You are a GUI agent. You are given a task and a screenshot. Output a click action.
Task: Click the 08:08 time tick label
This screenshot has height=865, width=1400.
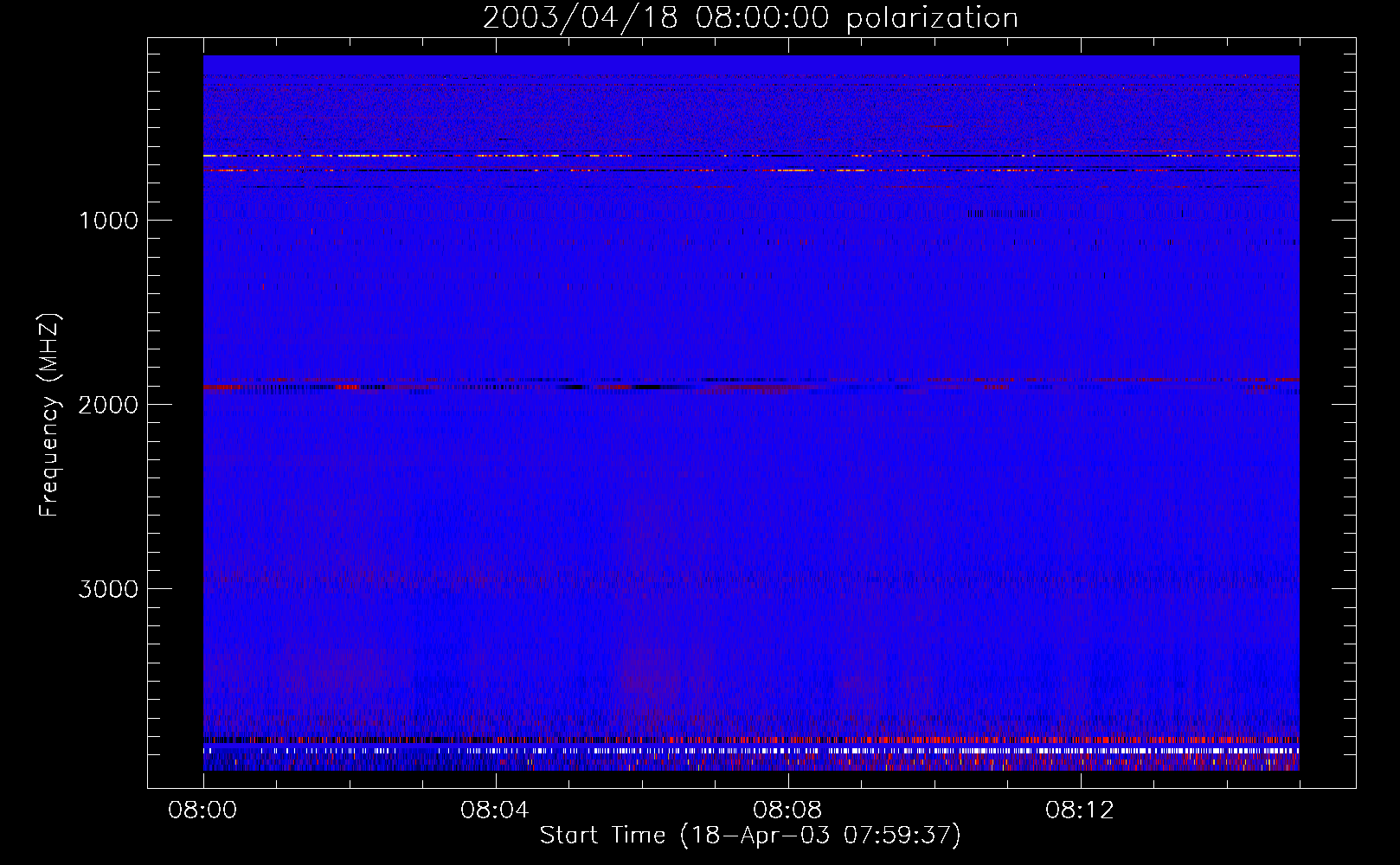(x=787, y=811)
